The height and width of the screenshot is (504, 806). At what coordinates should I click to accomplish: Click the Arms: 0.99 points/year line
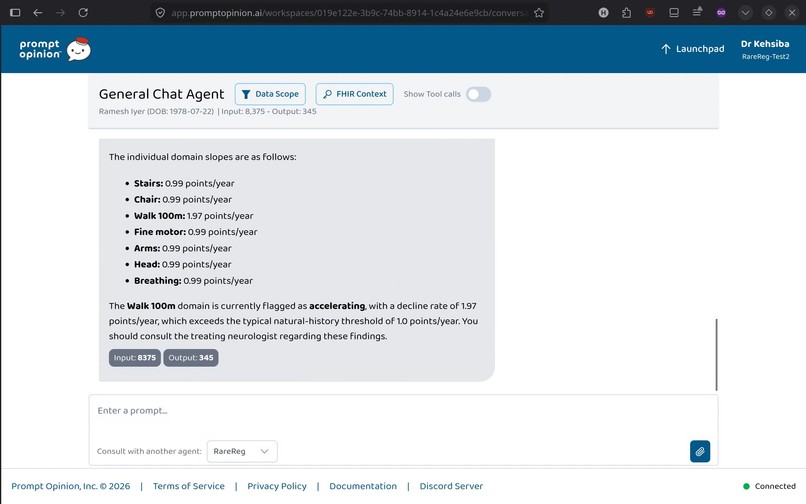coord(182,248)
